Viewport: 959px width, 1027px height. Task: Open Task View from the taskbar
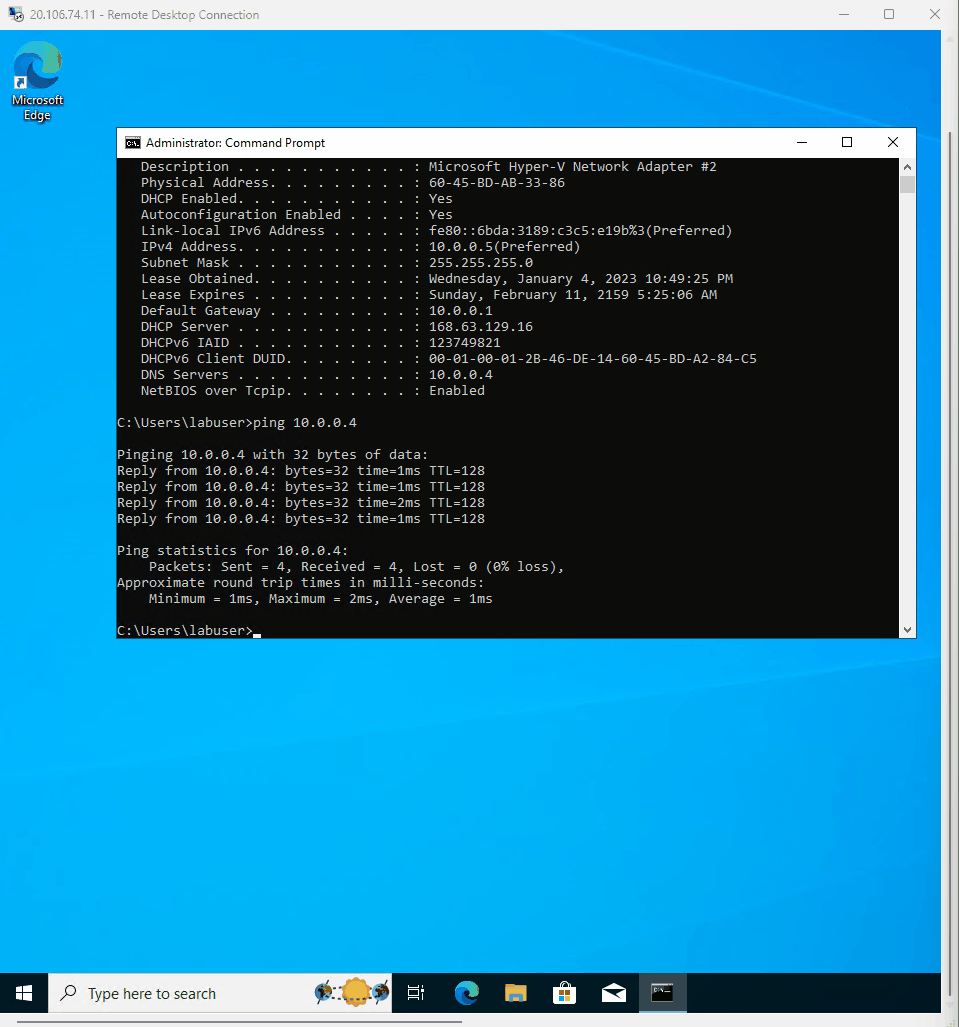tap(416, 993)
